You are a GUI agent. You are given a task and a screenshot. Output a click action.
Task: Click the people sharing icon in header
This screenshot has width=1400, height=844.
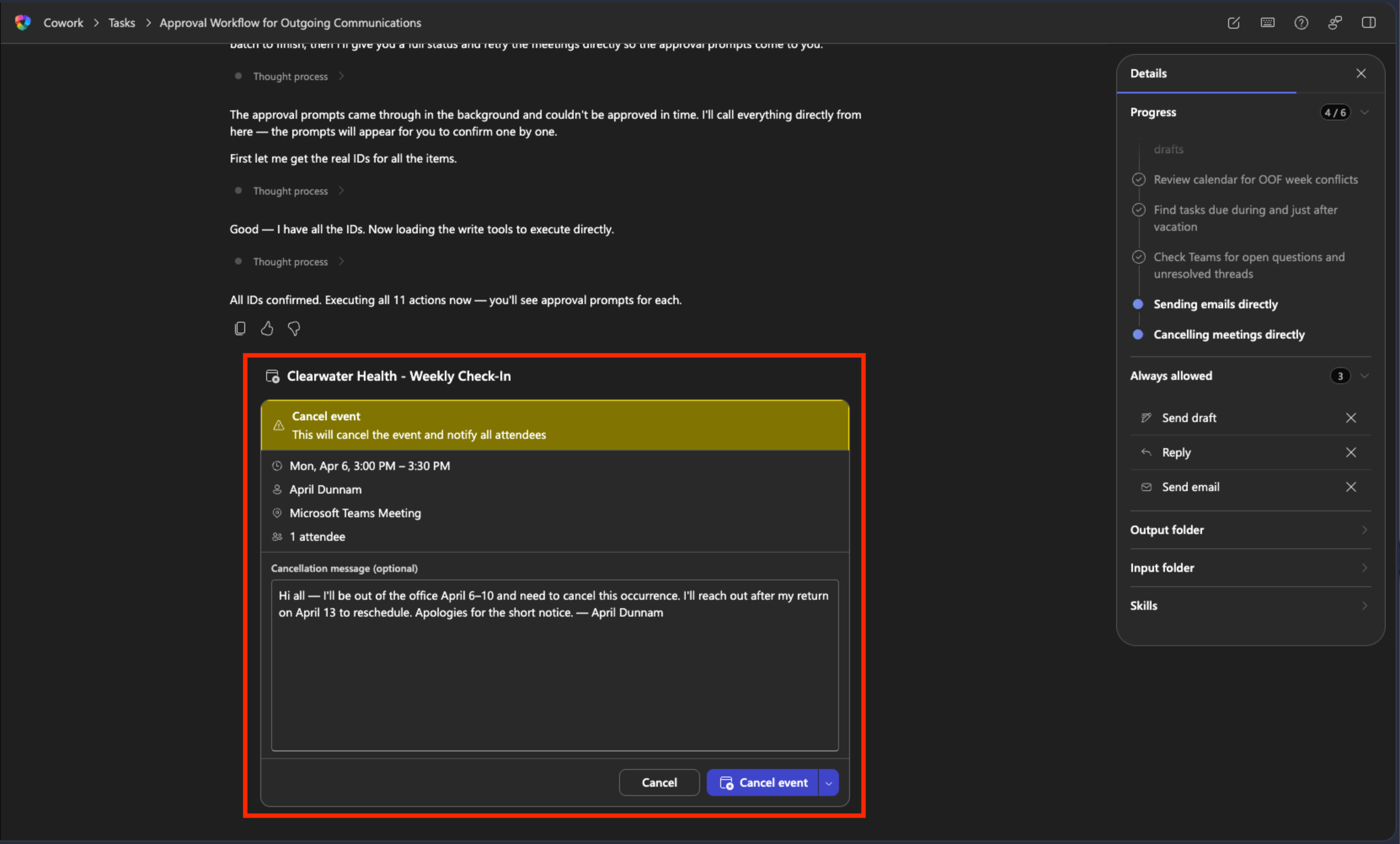point(1335,23)
